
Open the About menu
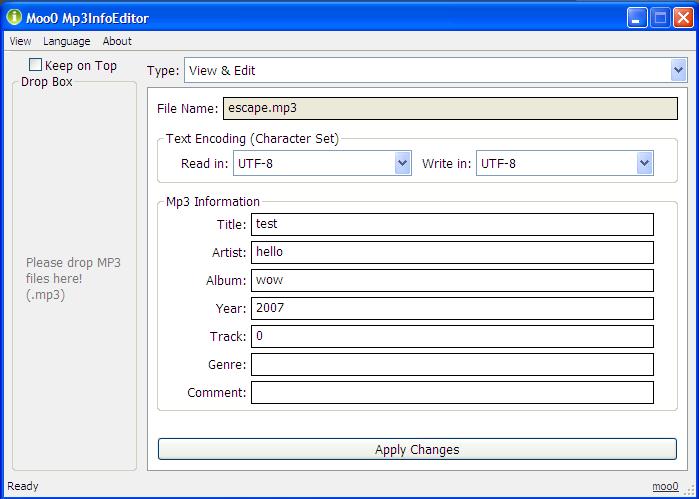tap(117, 41)
